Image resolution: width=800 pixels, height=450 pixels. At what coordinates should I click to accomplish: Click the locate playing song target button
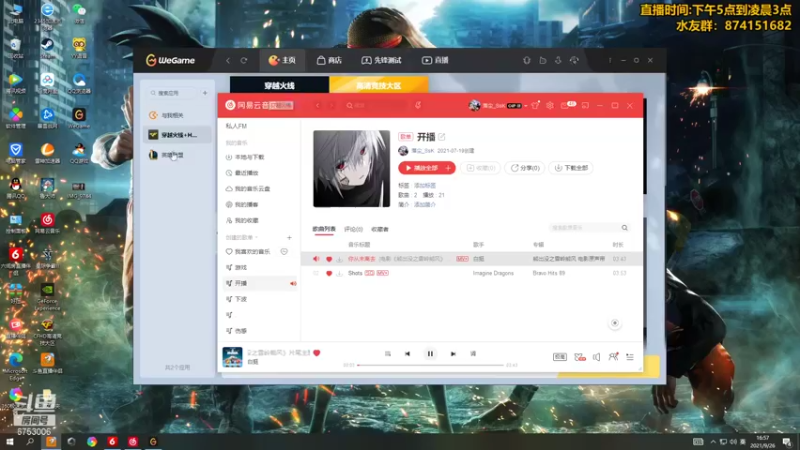615,323
